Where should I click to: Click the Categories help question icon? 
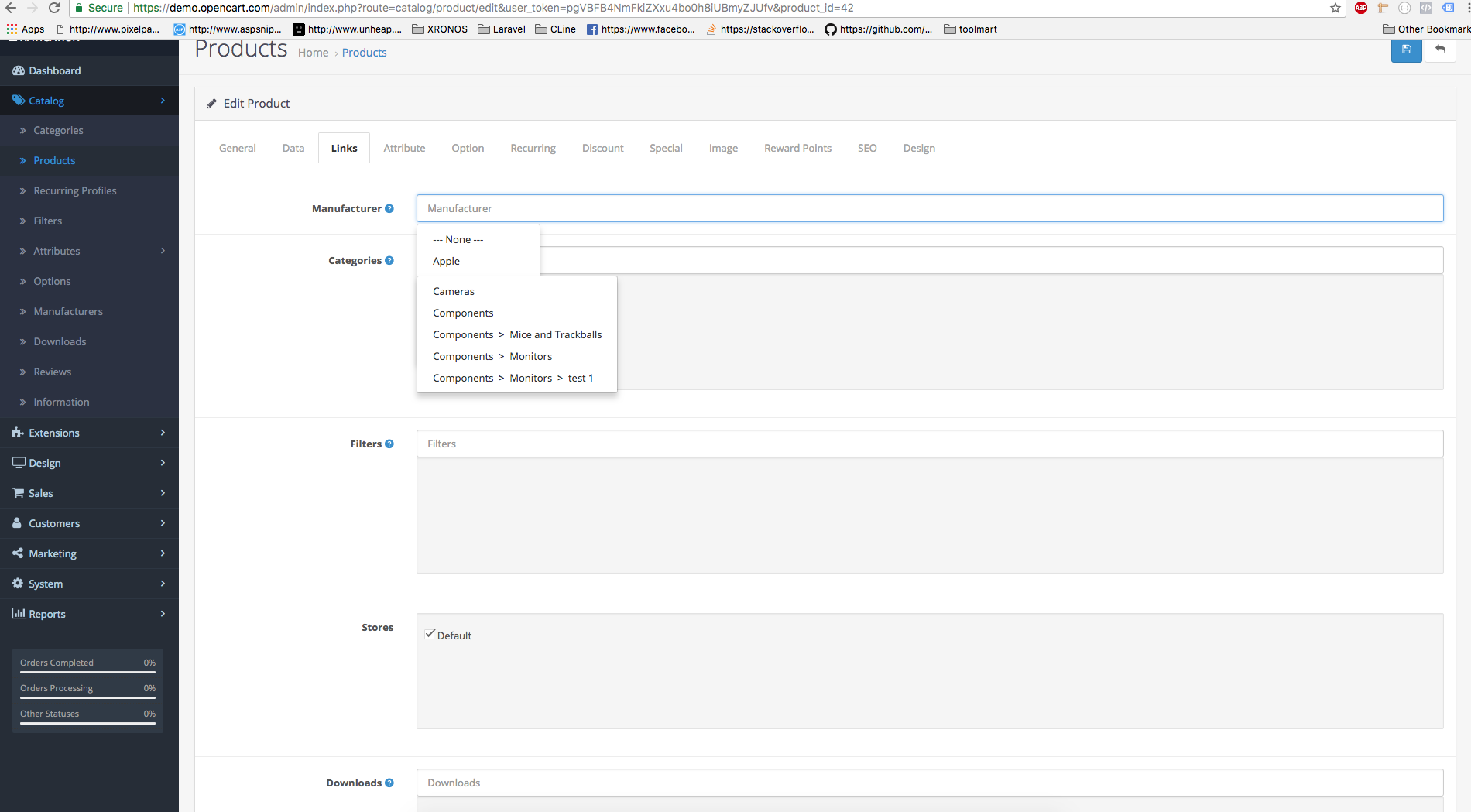(x=389, y=260)
